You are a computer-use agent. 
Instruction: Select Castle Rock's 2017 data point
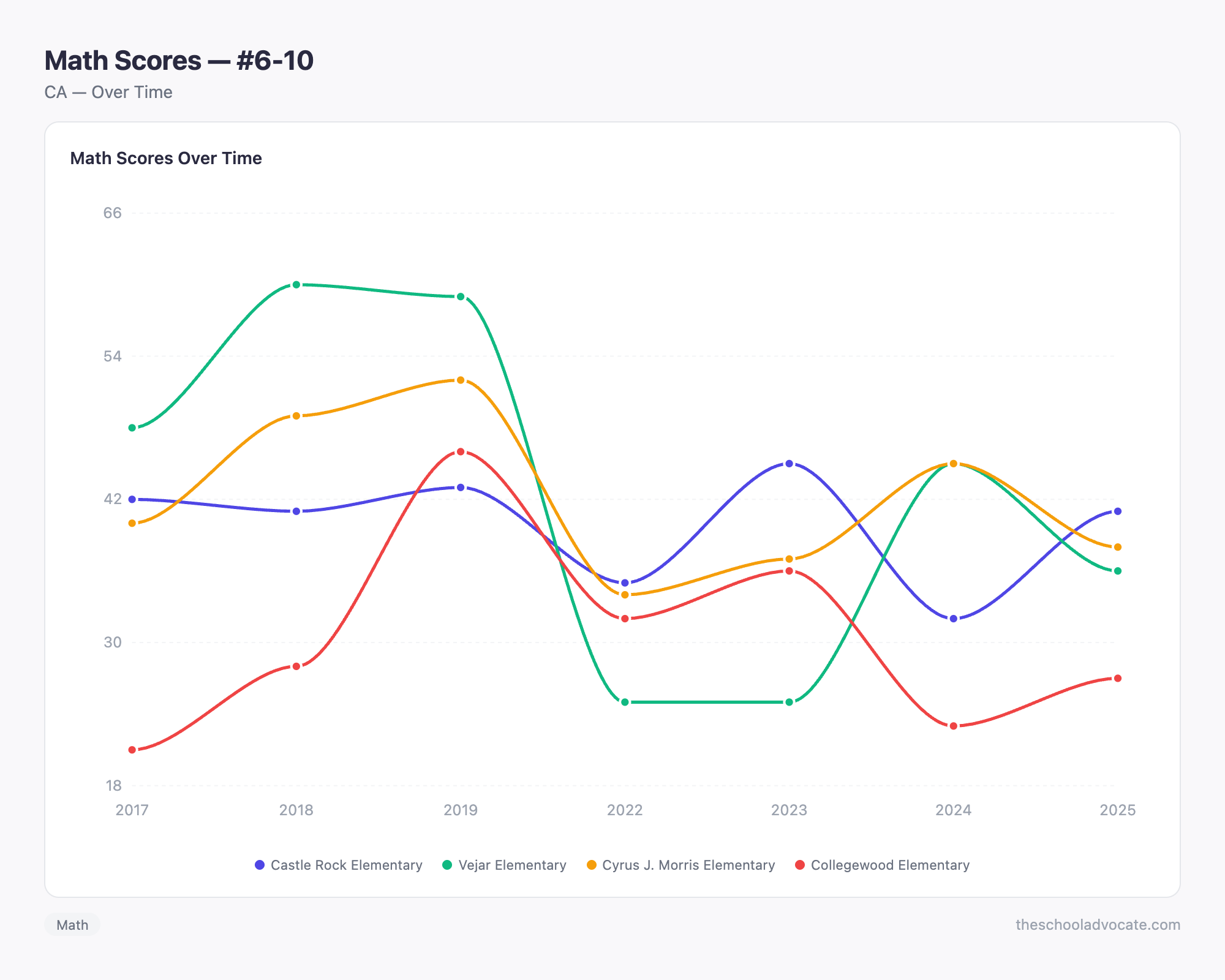[x=132, y=499]
